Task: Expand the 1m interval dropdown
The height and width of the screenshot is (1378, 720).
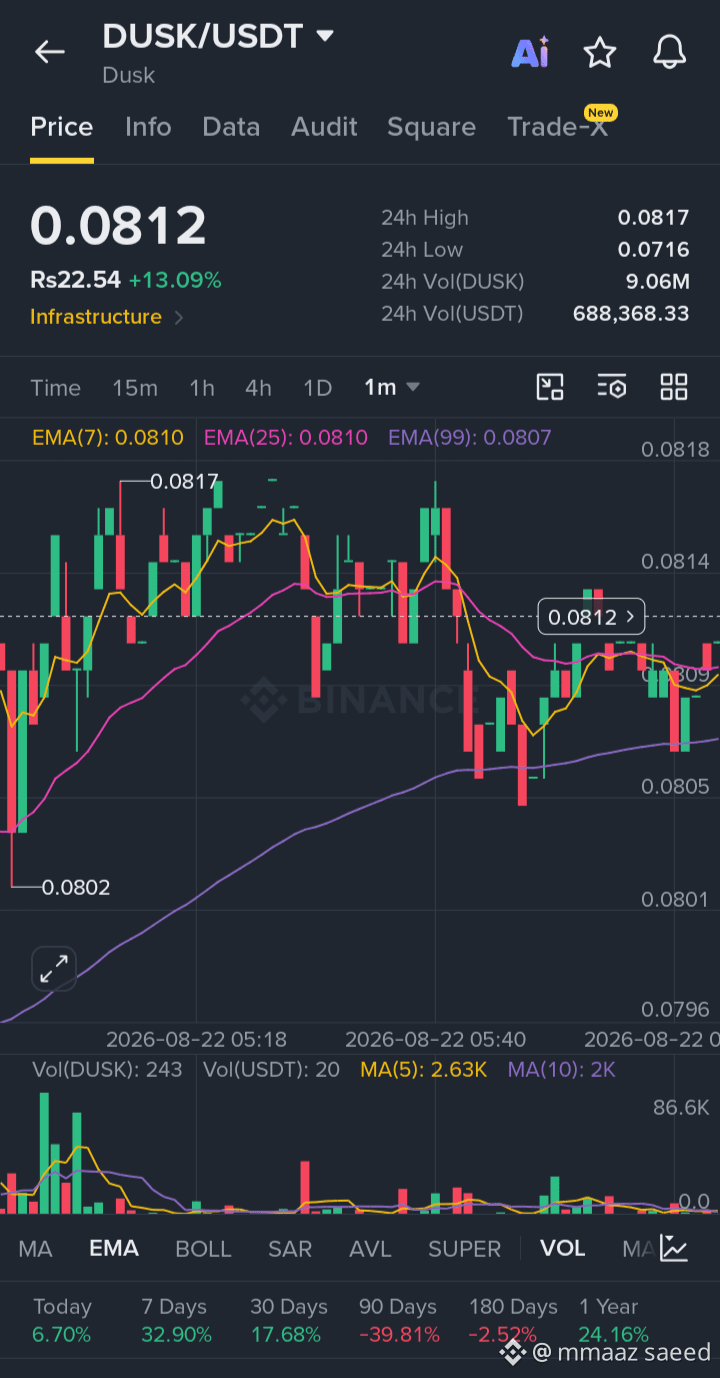Action: (392, 387)
